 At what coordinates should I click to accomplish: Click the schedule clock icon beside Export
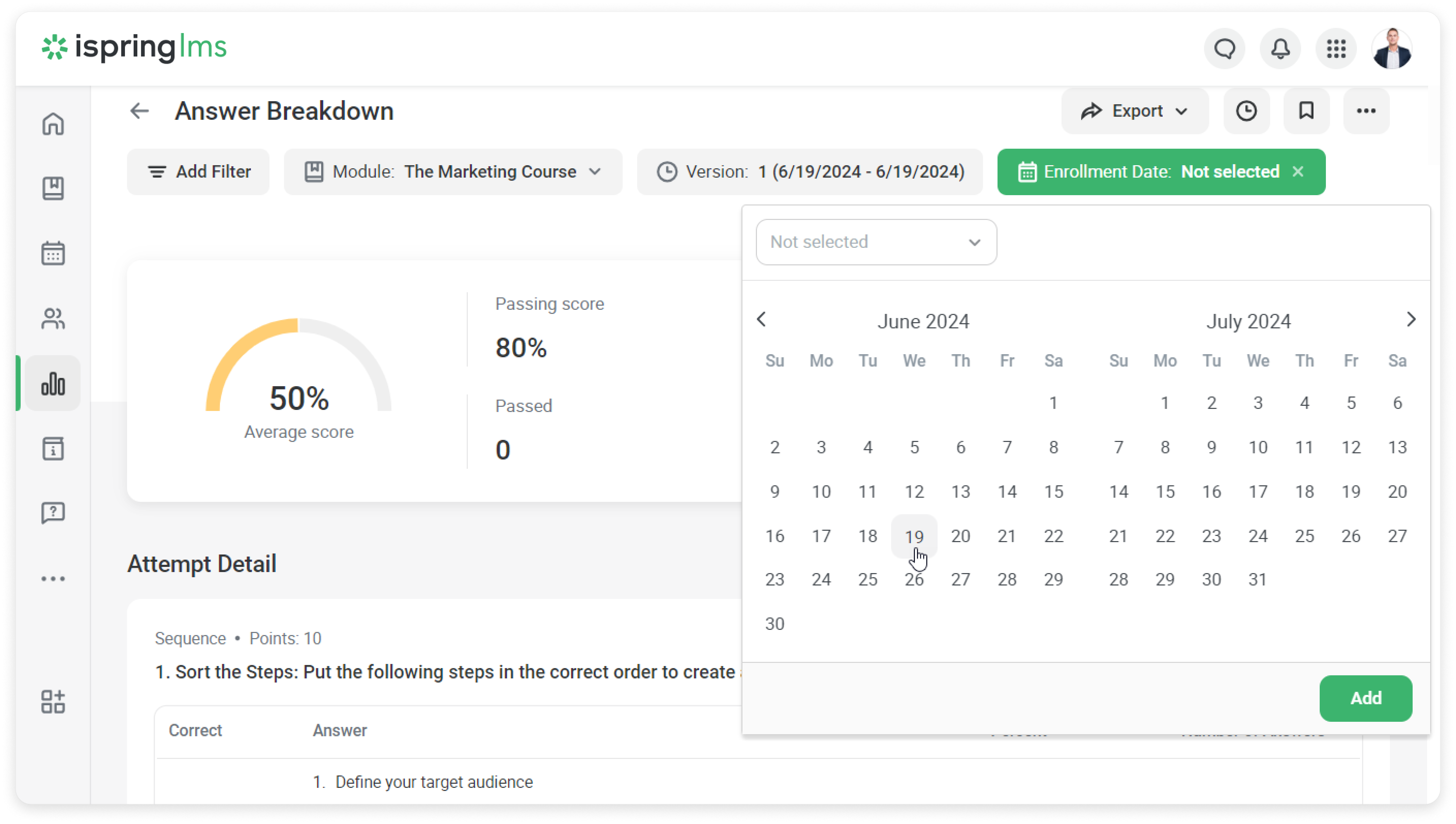click(x=1246, y=111)
